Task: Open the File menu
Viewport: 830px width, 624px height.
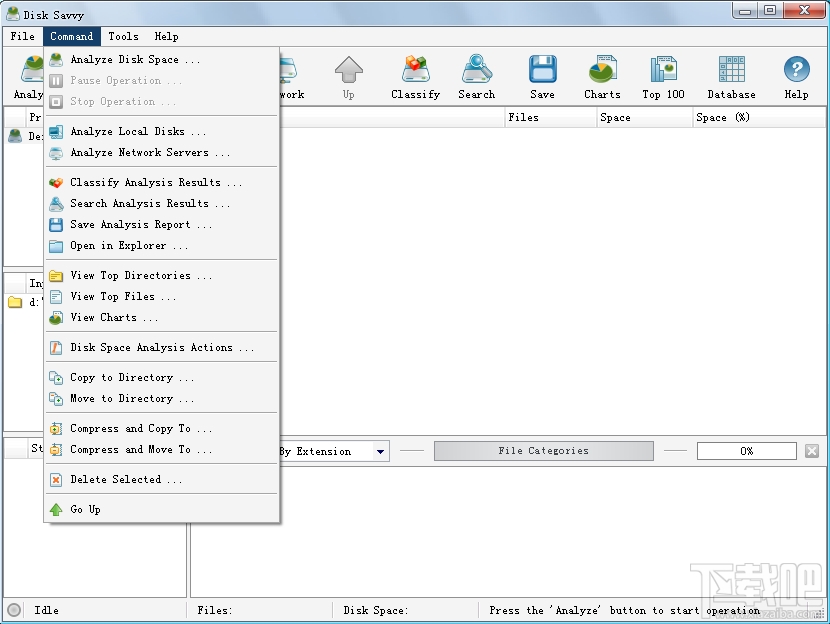Action: click(22, 37)
